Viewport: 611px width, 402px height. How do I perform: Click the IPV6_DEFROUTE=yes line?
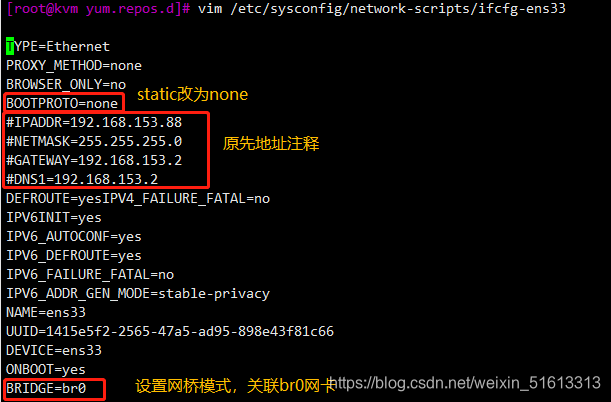pyautogui.click(x=74, y=256)
